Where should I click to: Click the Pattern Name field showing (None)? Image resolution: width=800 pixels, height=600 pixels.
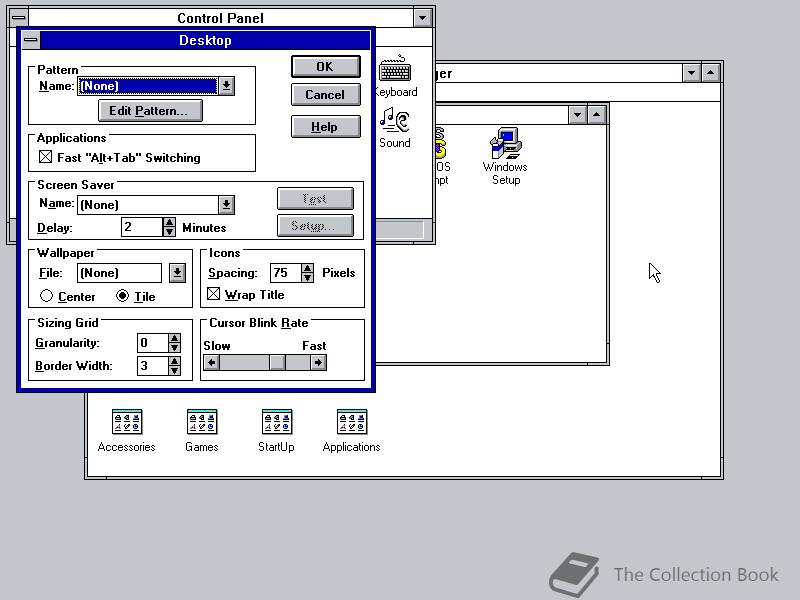148,86
